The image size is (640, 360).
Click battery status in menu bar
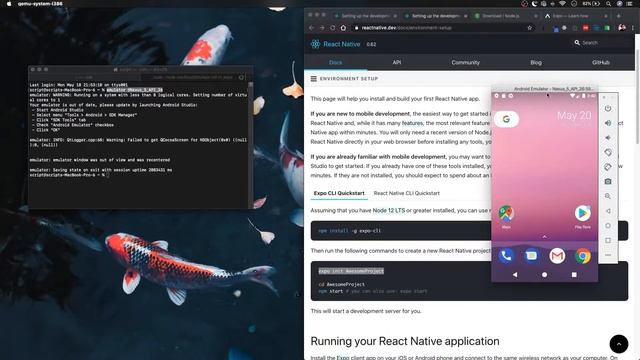point(591,4)
